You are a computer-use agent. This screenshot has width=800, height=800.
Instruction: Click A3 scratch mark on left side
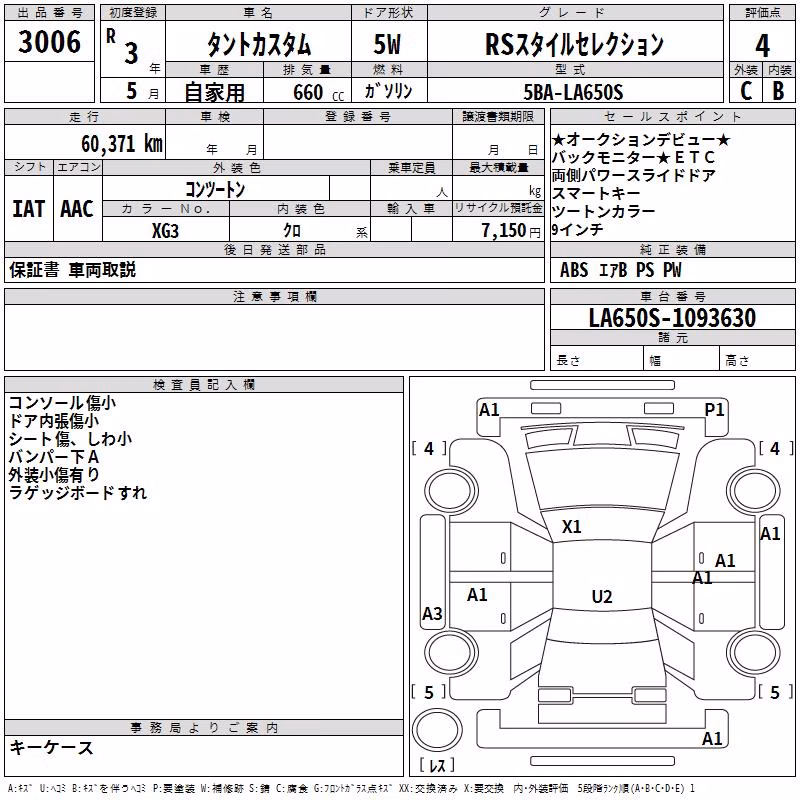432,613
